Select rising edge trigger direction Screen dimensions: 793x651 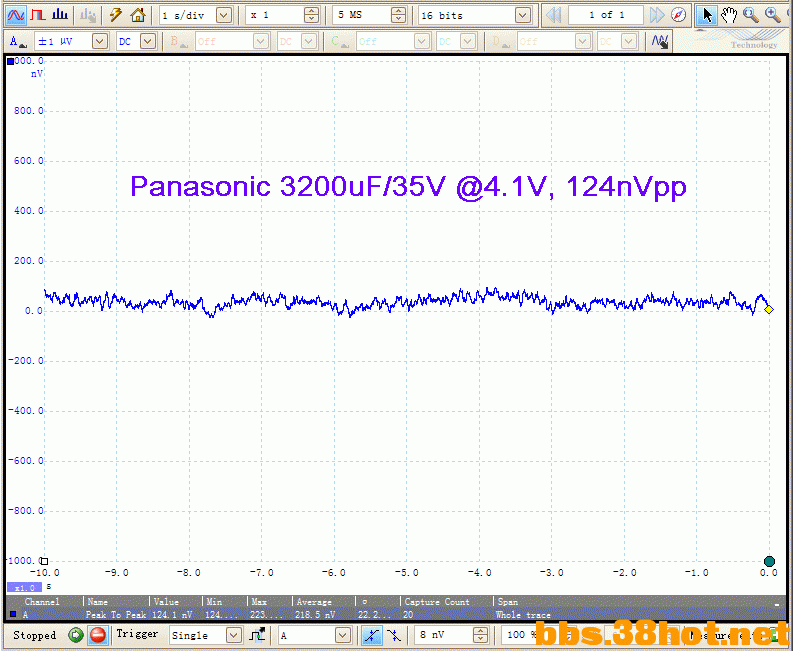372,635
